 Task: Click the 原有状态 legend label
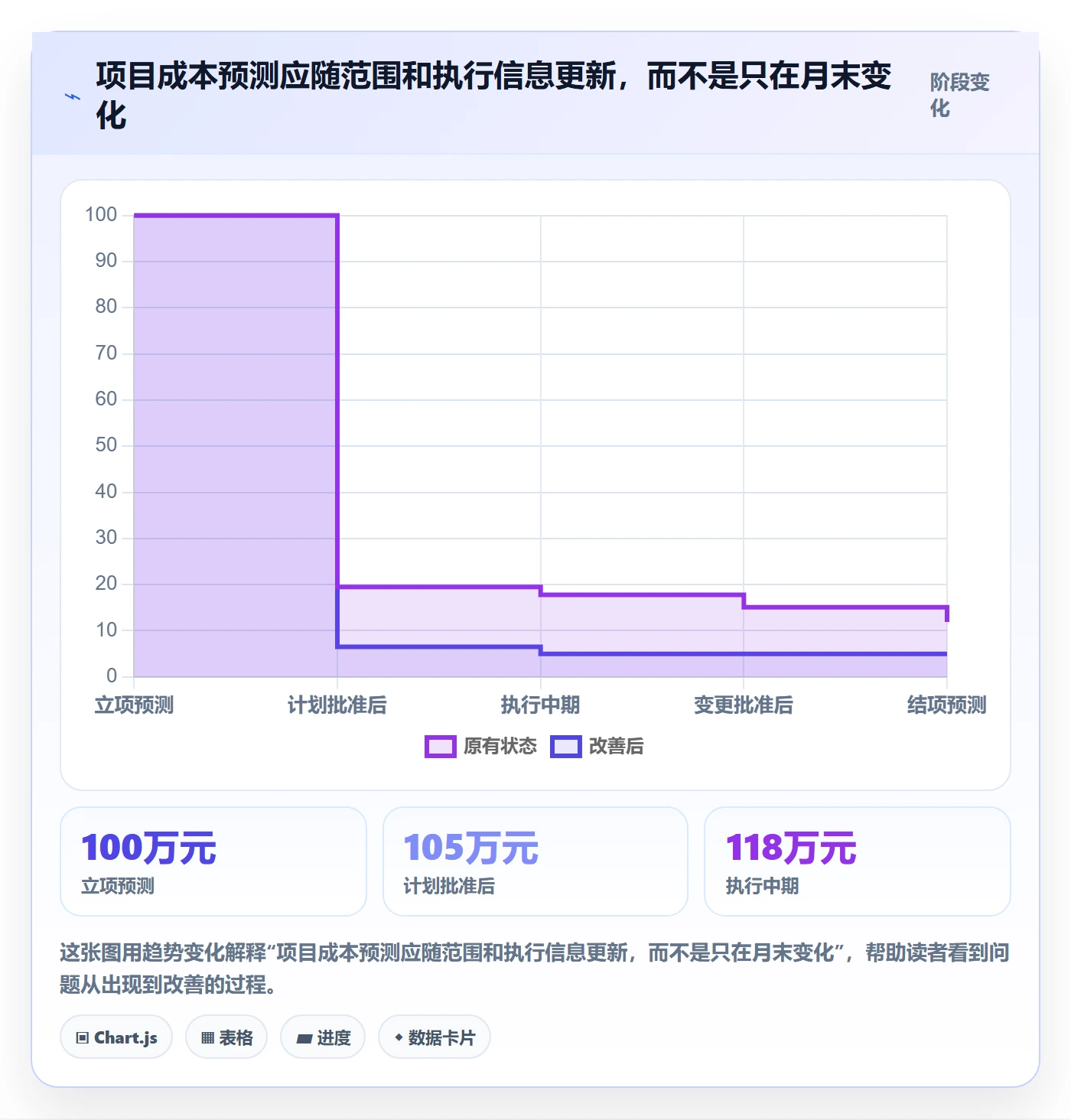point(500,747)
